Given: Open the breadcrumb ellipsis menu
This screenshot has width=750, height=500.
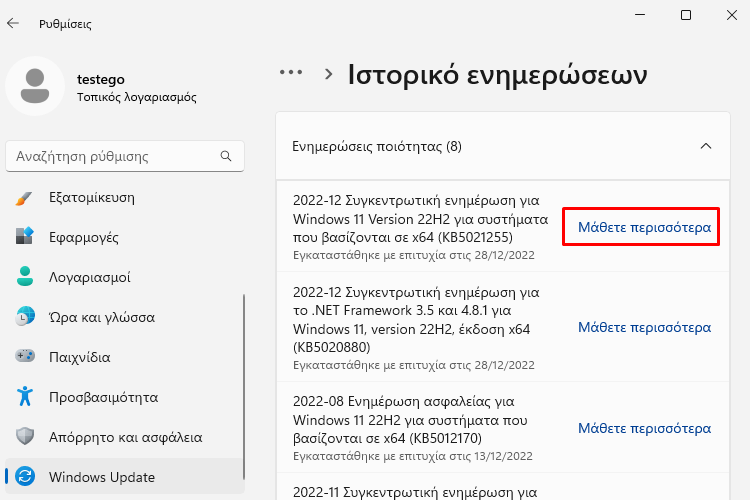Looking at the screenshot, I should [x=291, y=73].
